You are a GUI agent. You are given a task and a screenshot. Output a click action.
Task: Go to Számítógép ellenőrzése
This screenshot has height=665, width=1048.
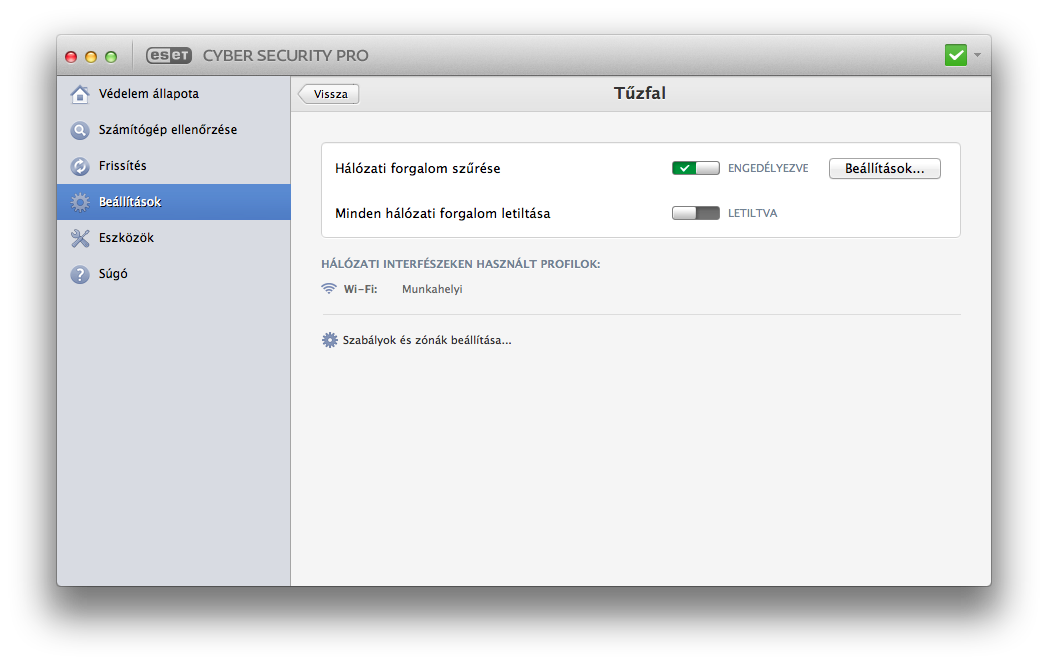pos(174,130)
